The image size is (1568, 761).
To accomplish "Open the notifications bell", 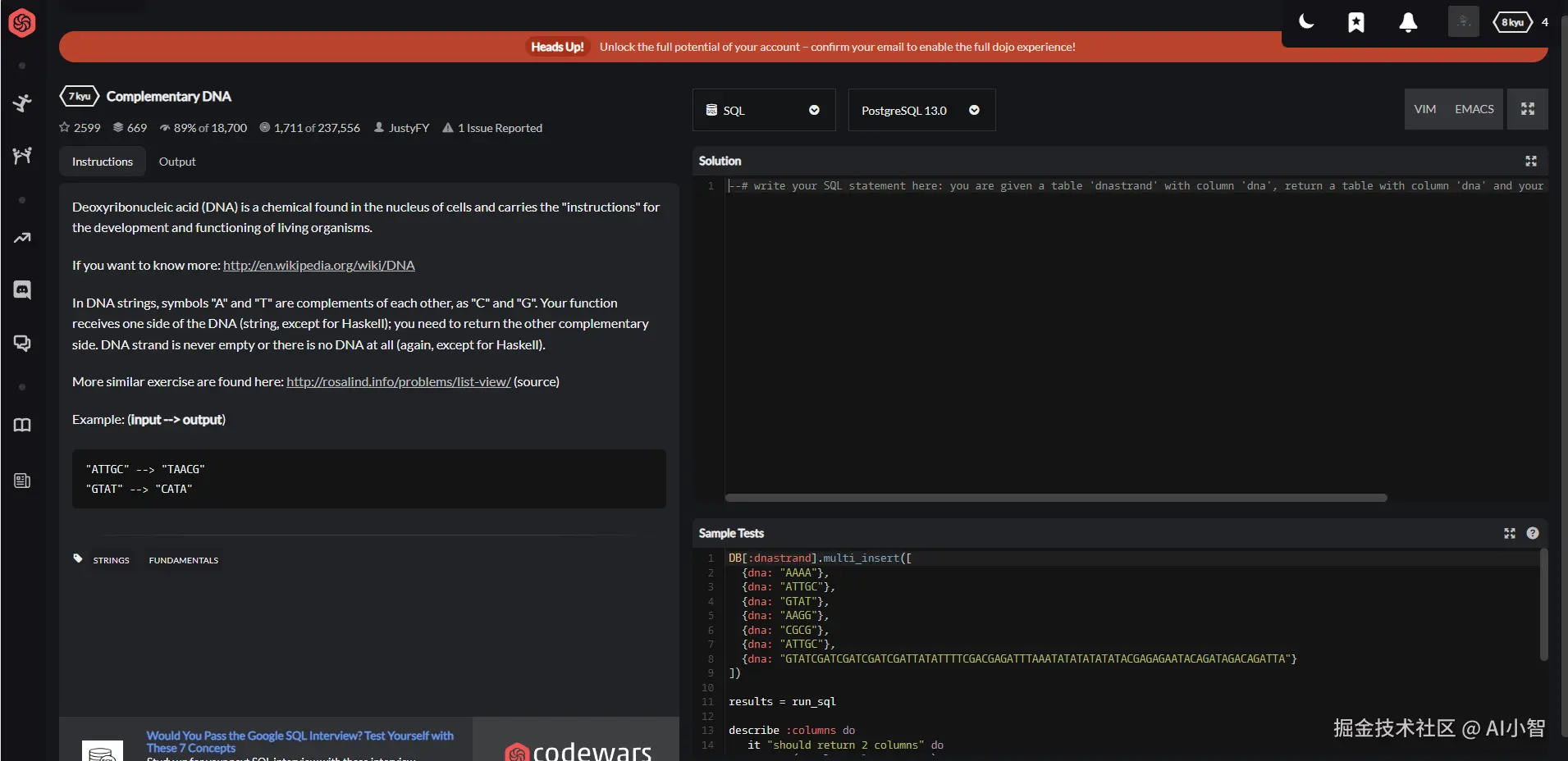I will click(x=1408, y=22).
